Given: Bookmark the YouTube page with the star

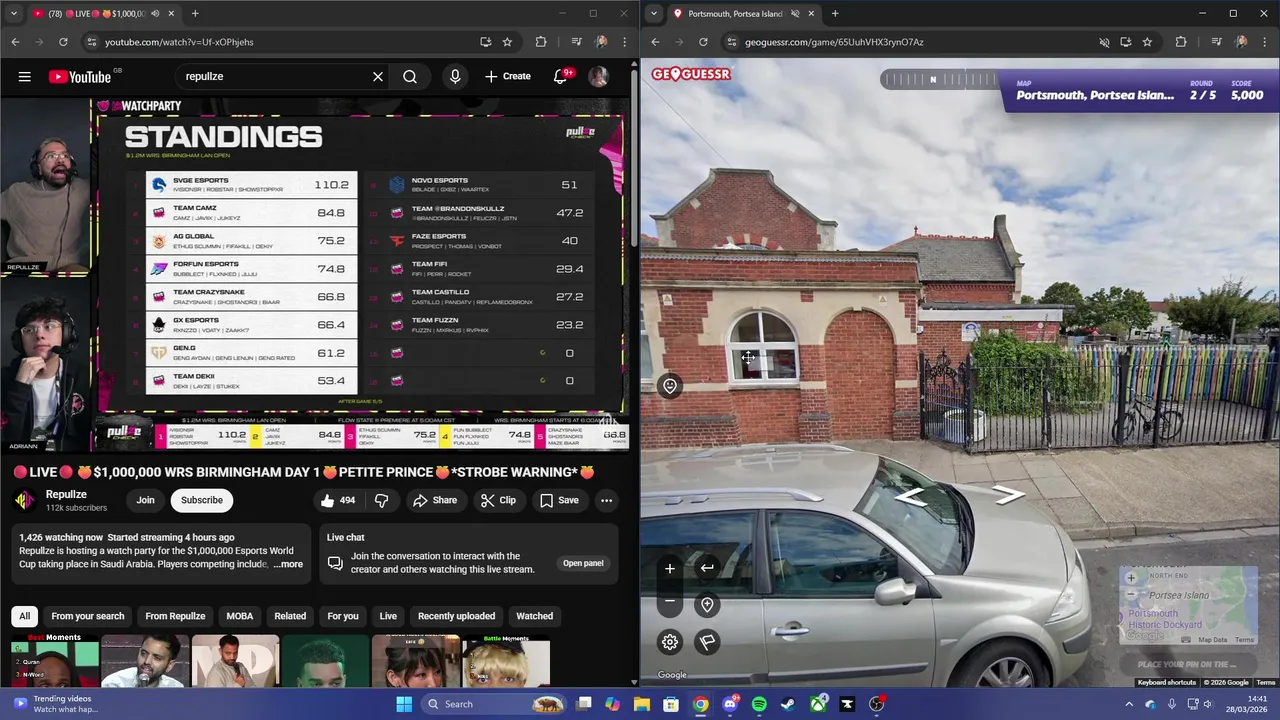Looking at the screenshot, I should (507, 42).
